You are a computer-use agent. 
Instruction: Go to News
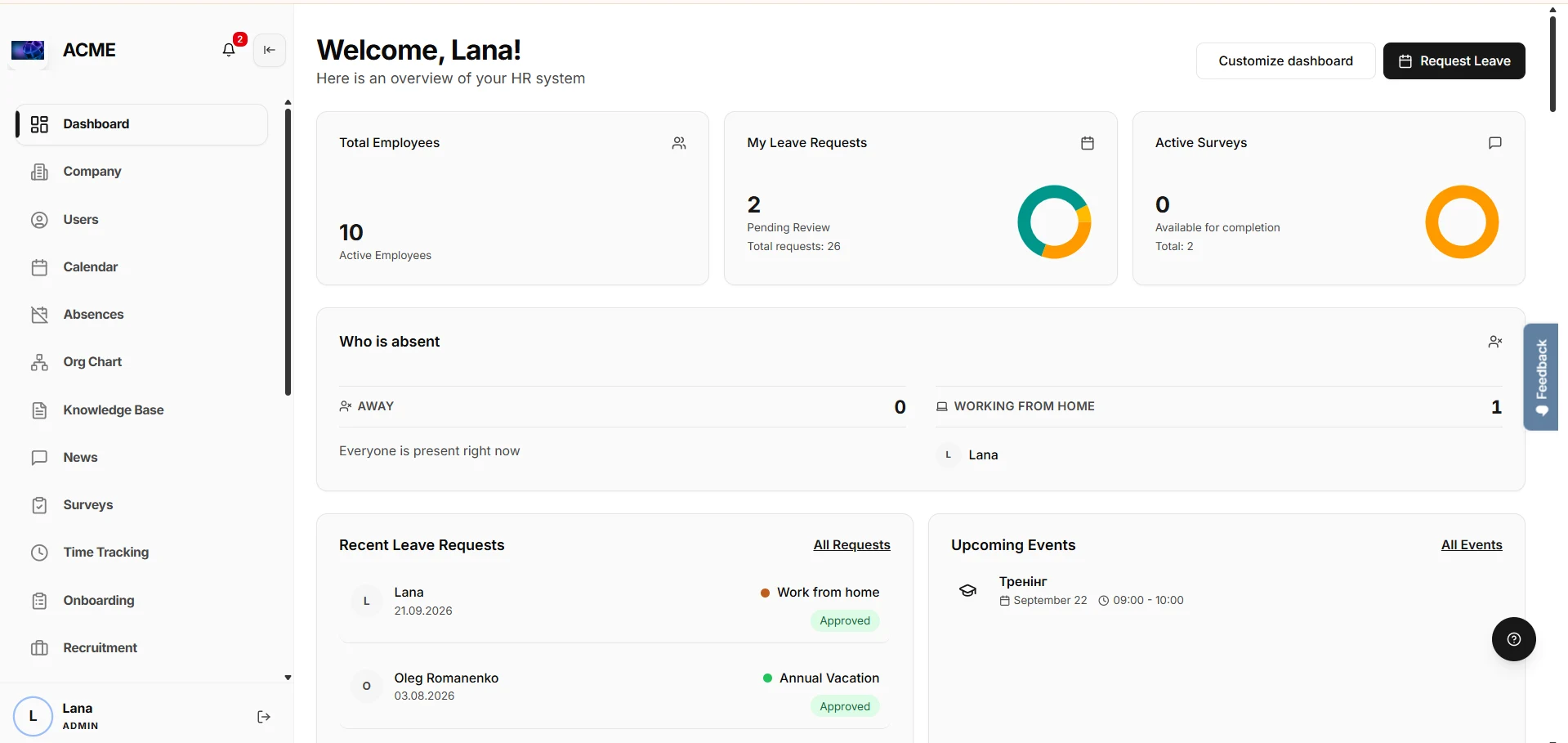pyautogui.click(x=142, y=458)
